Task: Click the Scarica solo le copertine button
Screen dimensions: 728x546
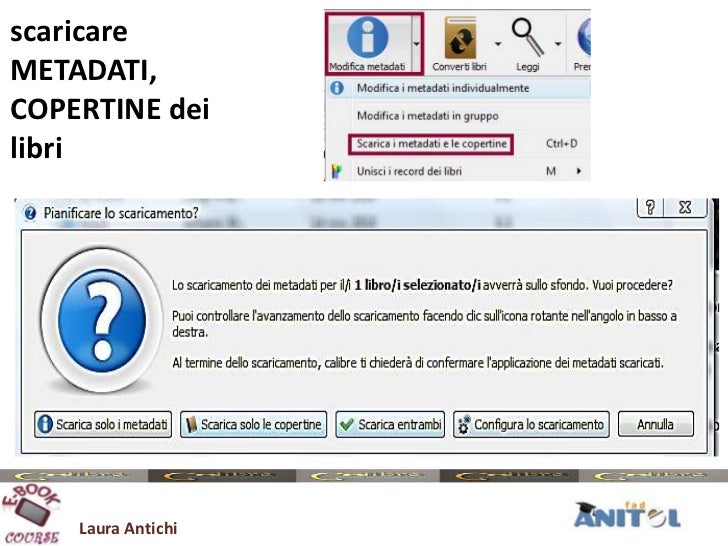Action: [254, 424]
